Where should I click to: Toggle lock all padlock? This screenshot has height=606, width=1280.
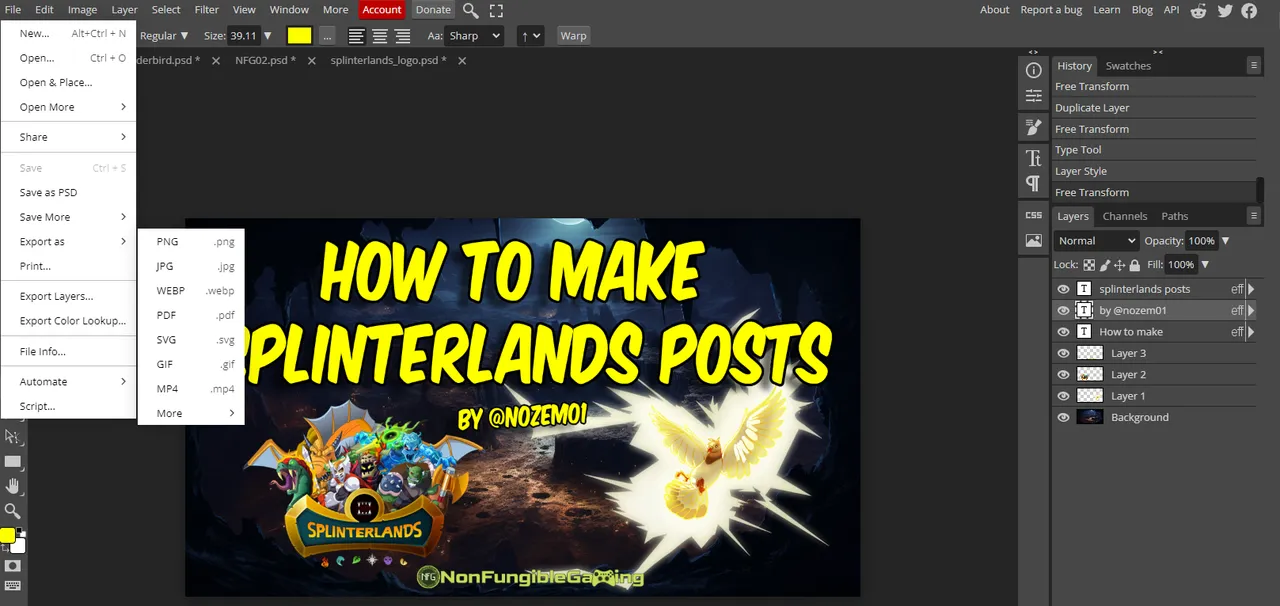(1135, 265)
